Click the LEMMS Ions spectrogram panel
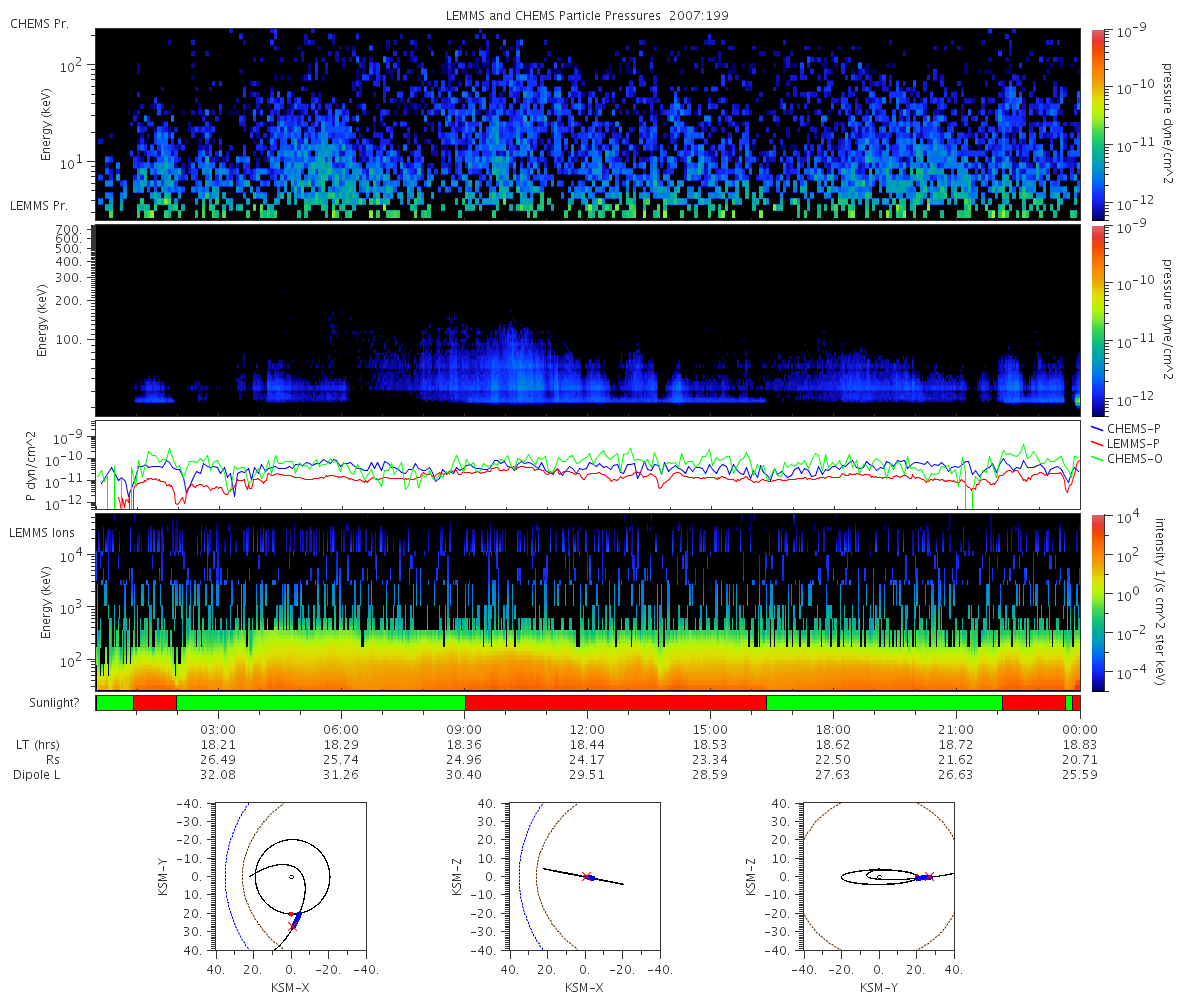This screenshot has width=1200, height=1000. [x=588, y=603]
